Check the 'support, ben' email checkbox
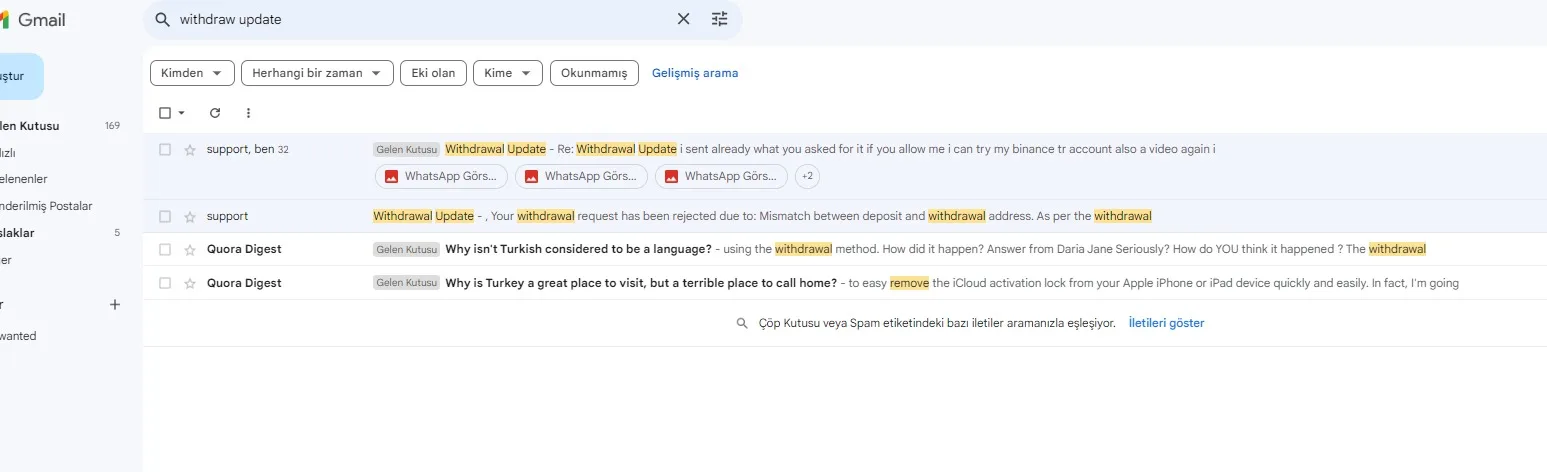The width and height of the screenshot is (1547, 472). [165, 150]
